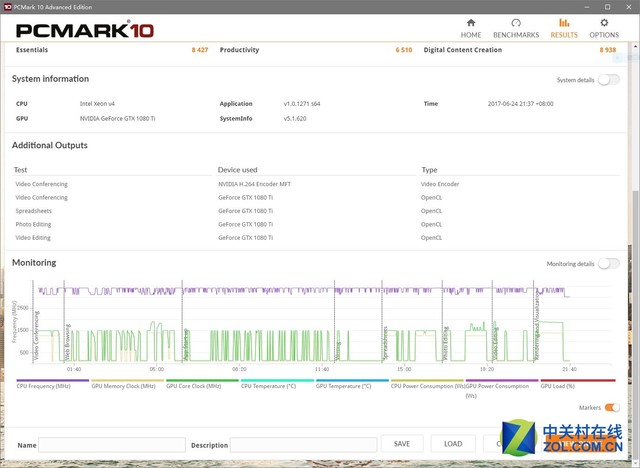640x468 pixels.
Task: Click the Device used column header
Action: pyautogui.click(x=238, y=170)
